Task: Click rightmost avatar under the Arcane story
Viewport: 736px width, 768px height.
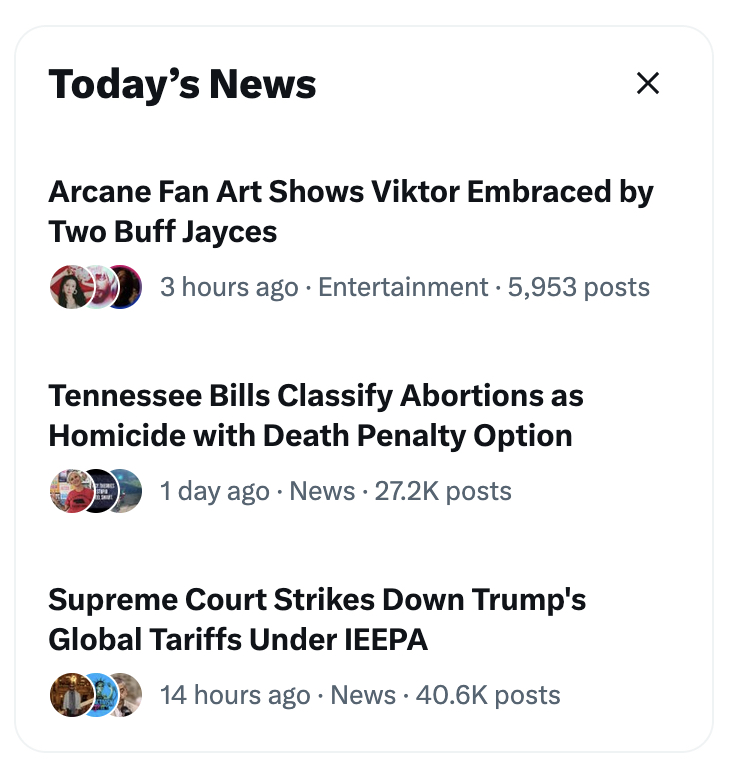Action: click(125, 288)
